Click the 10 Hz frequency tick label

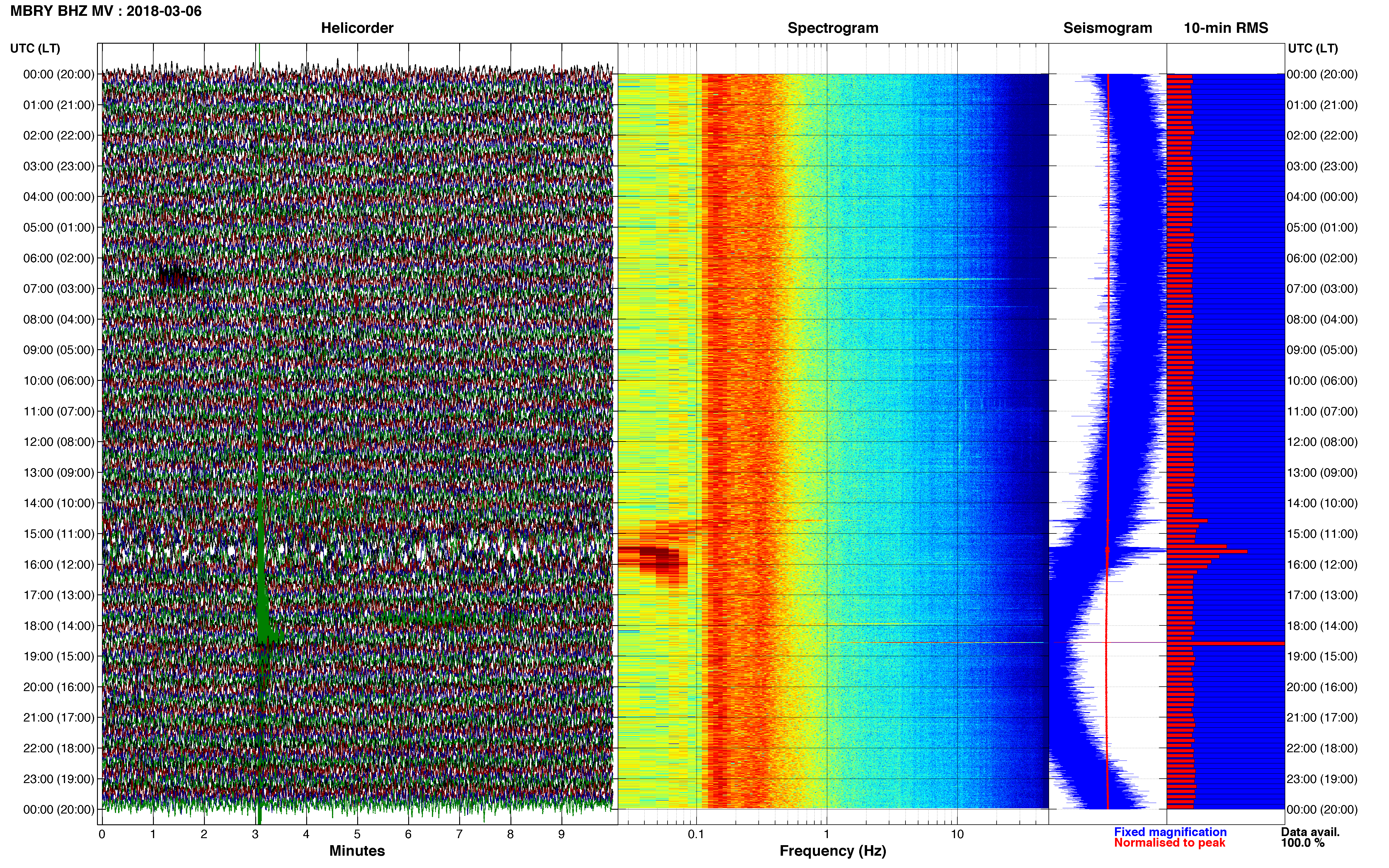coord(957,834)
